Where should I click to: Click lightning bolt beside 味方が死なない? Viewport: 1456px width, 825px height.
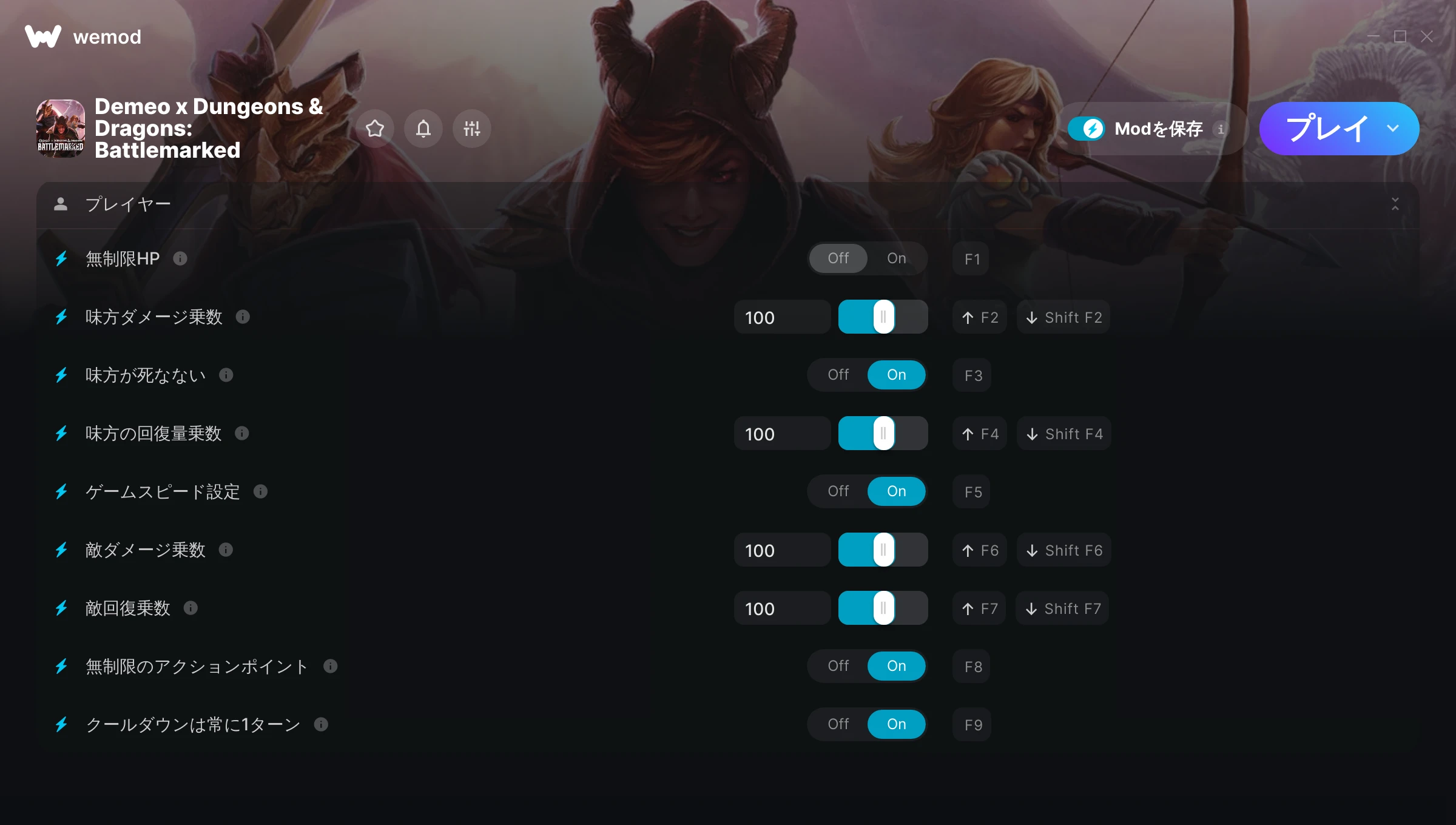pyautogui.click(x=61, y=375)
